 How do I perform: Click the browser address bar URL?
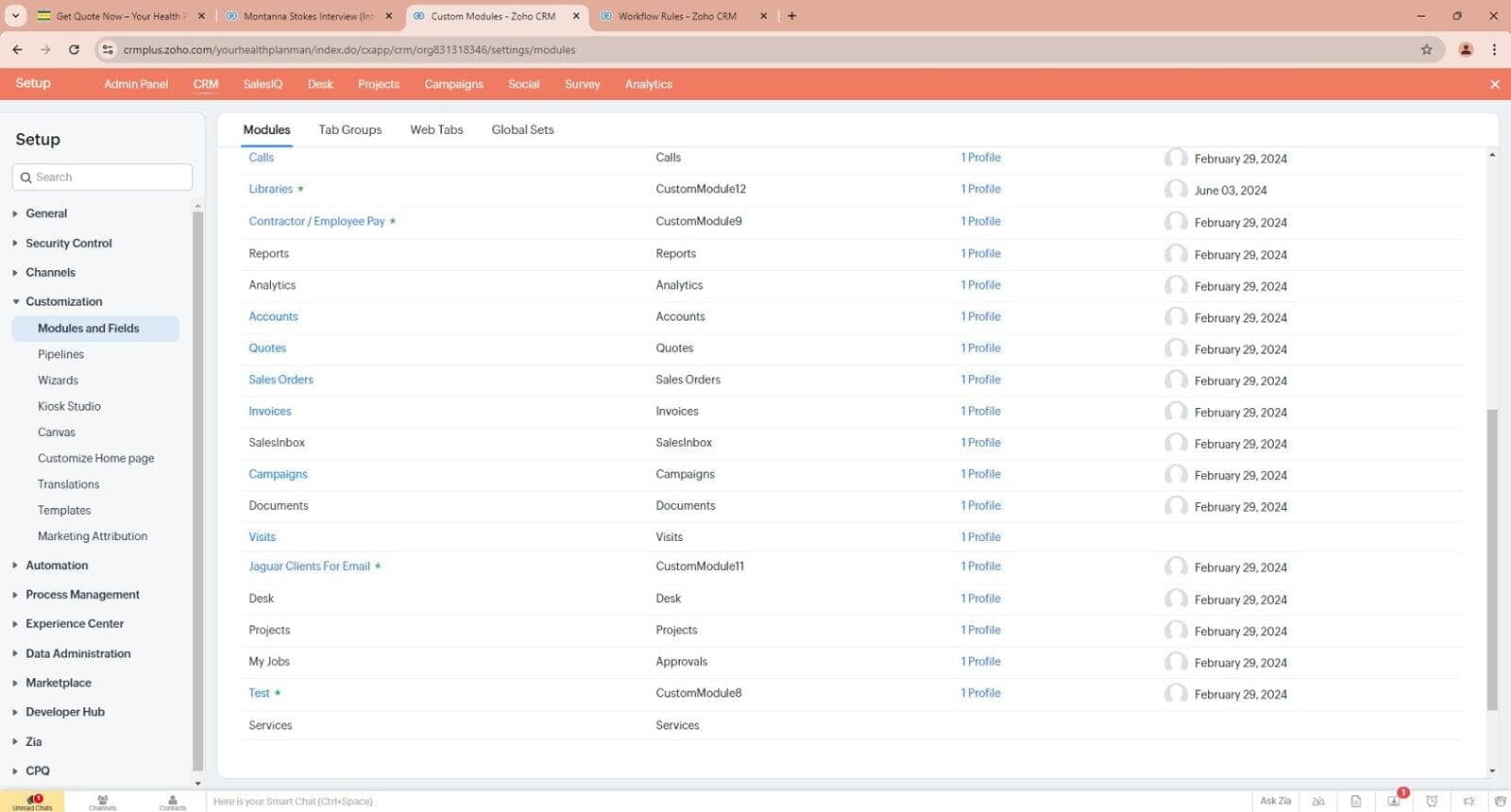(x=349, y=49)
